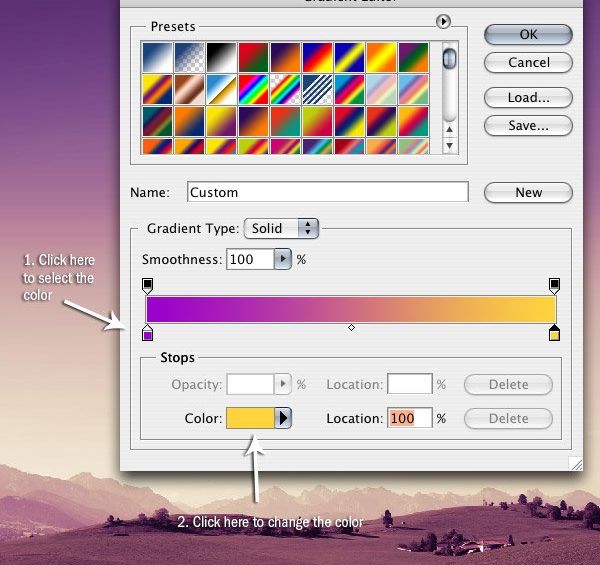This screenshot has width=600, height=565.
Task: Select the yellow color stop
Action: pos(554,333)
